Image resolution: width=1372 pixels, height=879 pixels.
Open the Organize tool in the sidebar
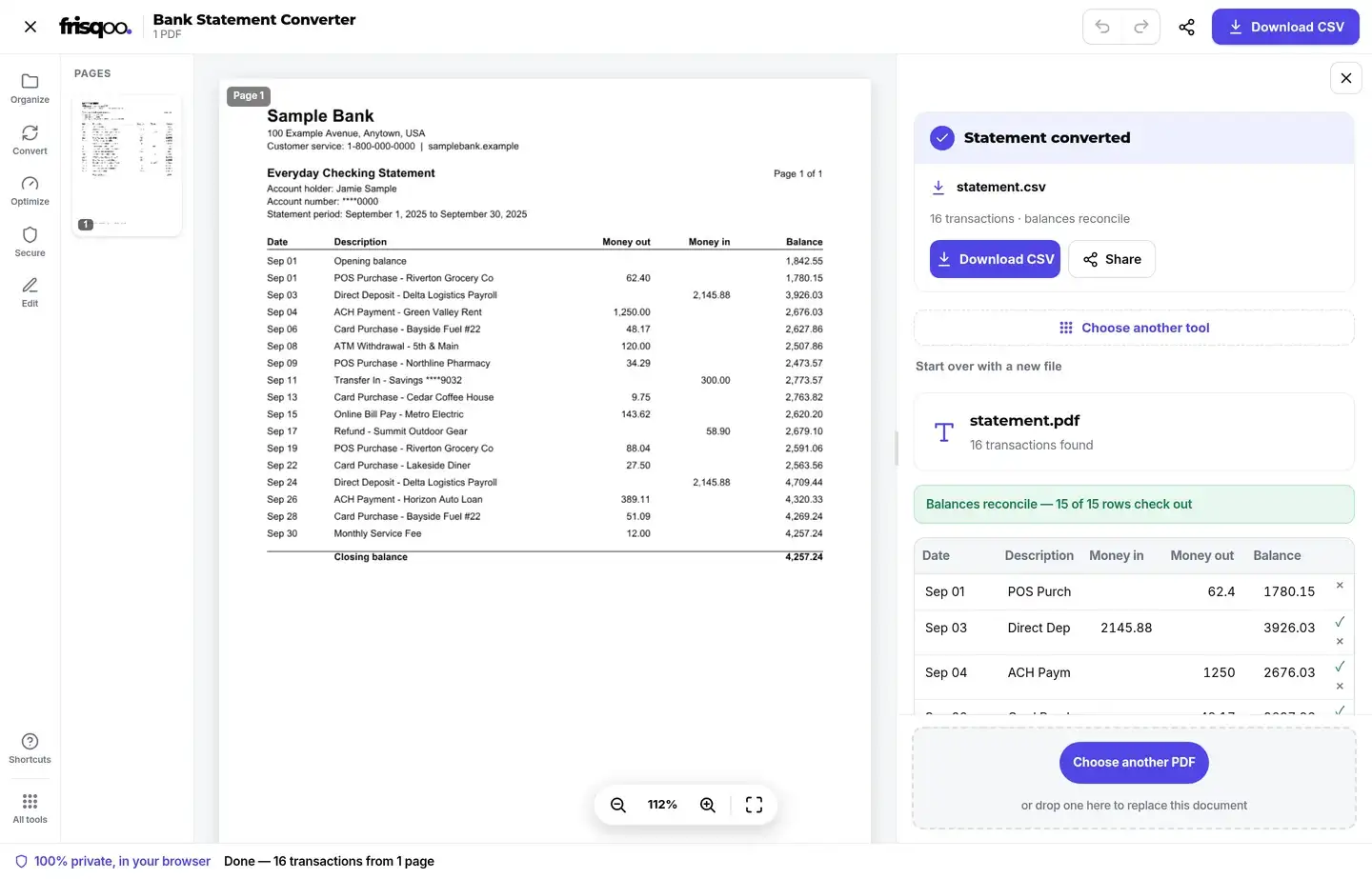(30, 88)
